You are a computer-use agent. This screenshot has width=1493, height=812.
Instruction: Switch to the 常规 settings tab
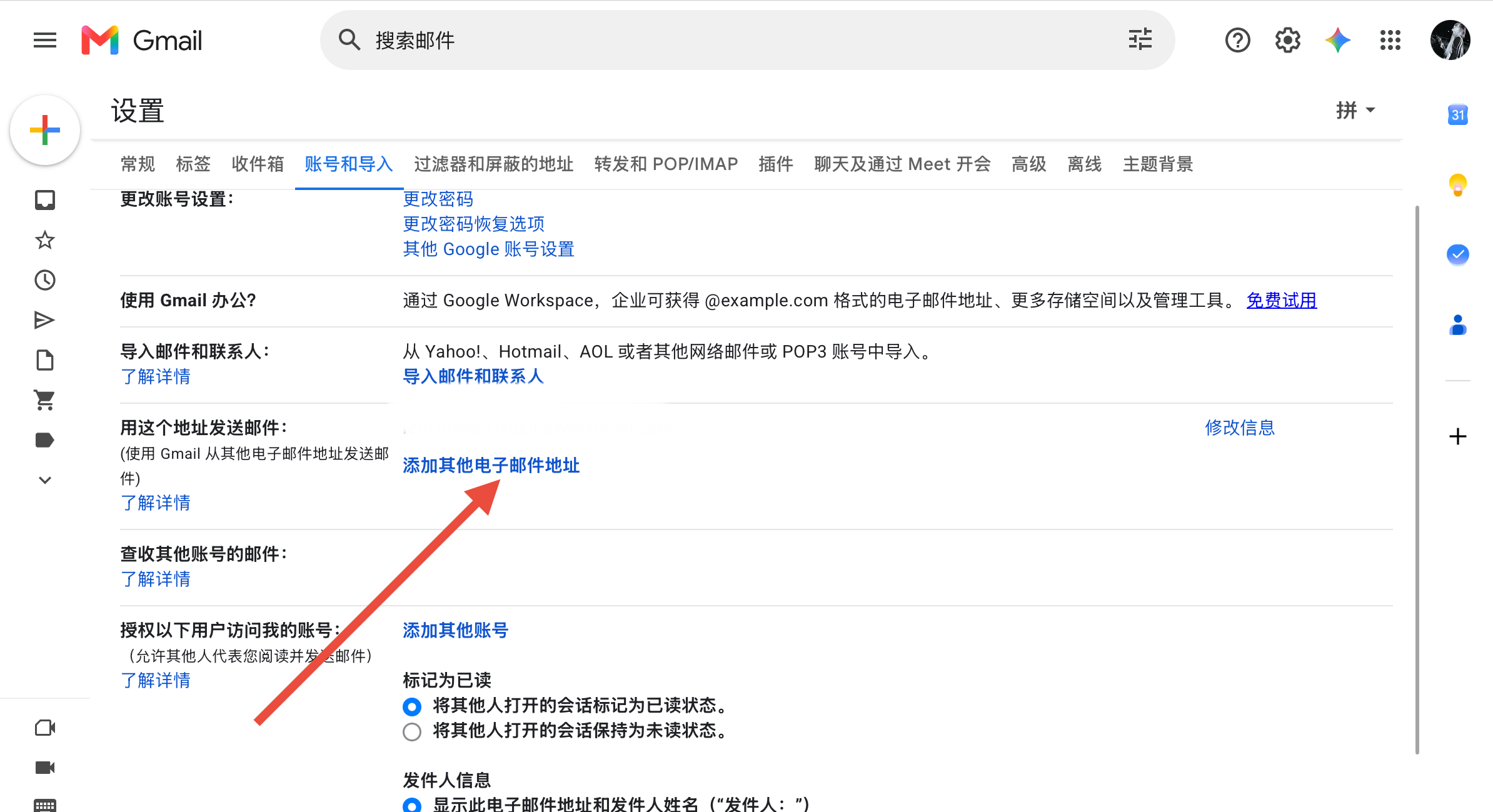point(138,164)
